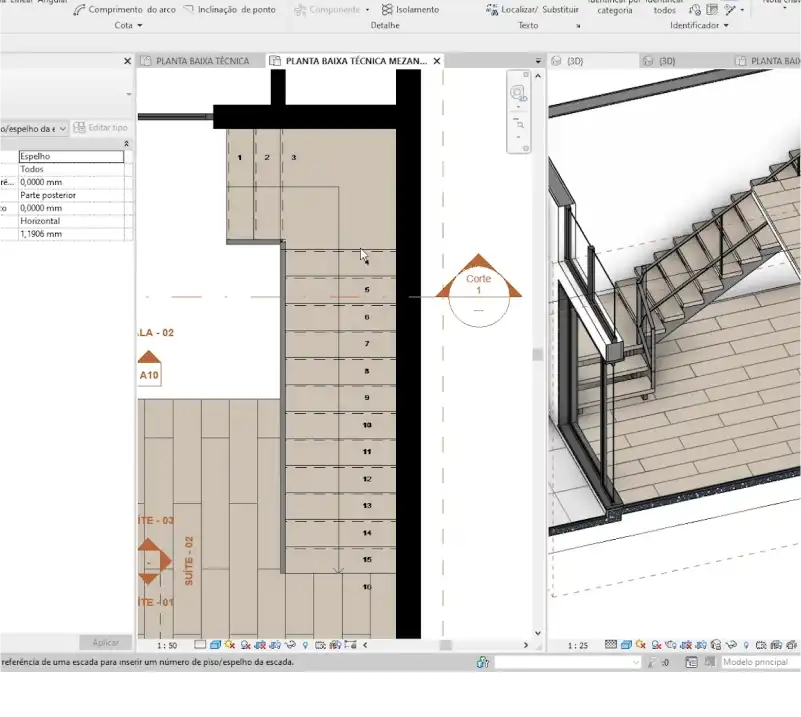Click the keynote/legend table icon in Identificador panel
This screenshot has width=801, height=717.
712,9
